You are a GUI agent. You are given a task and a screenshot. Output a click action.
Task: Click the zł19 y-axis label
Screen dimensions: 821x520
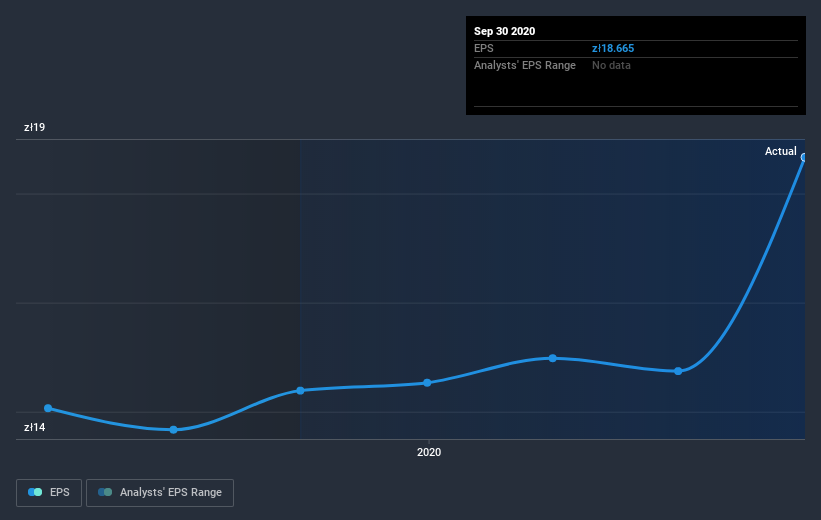[x=35, y=127]
